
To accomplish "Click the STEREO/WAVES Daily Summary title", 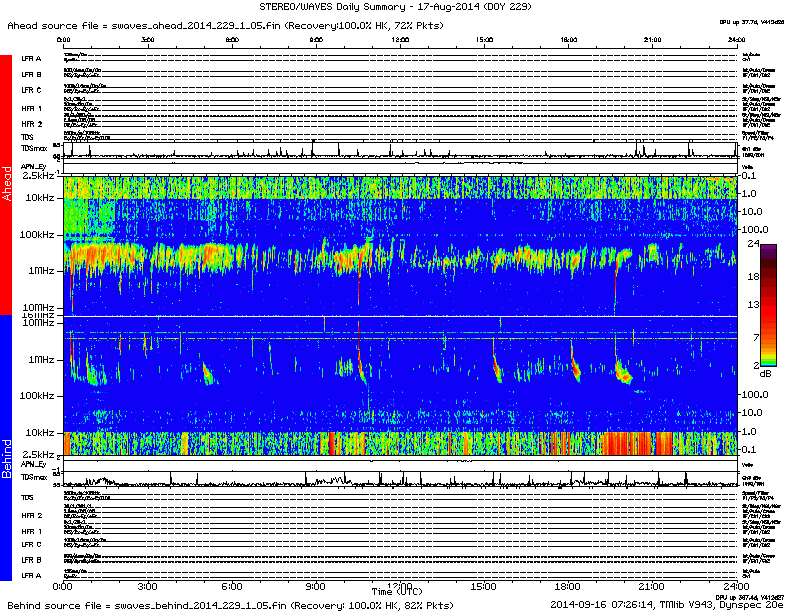I will point(395,7).
